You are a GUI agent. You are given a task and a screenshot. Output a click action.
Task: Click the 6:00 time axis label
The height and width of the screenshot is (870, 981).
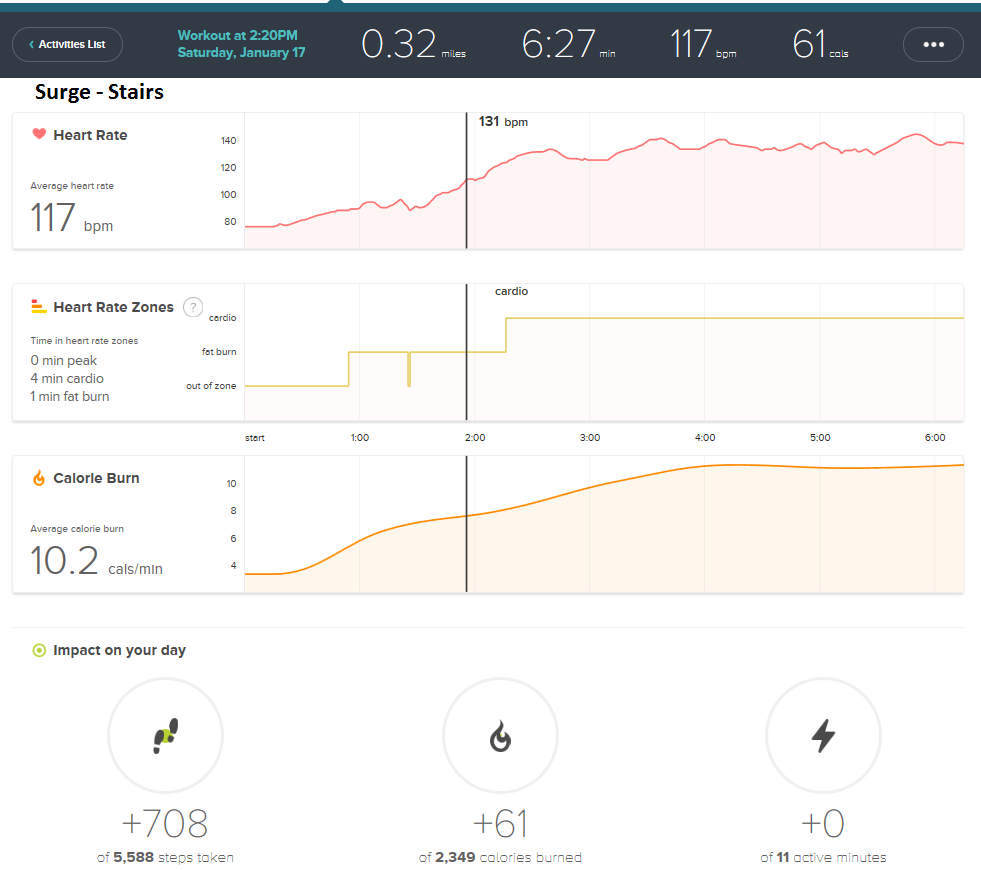pyautogui.click(x=935, y=438)
